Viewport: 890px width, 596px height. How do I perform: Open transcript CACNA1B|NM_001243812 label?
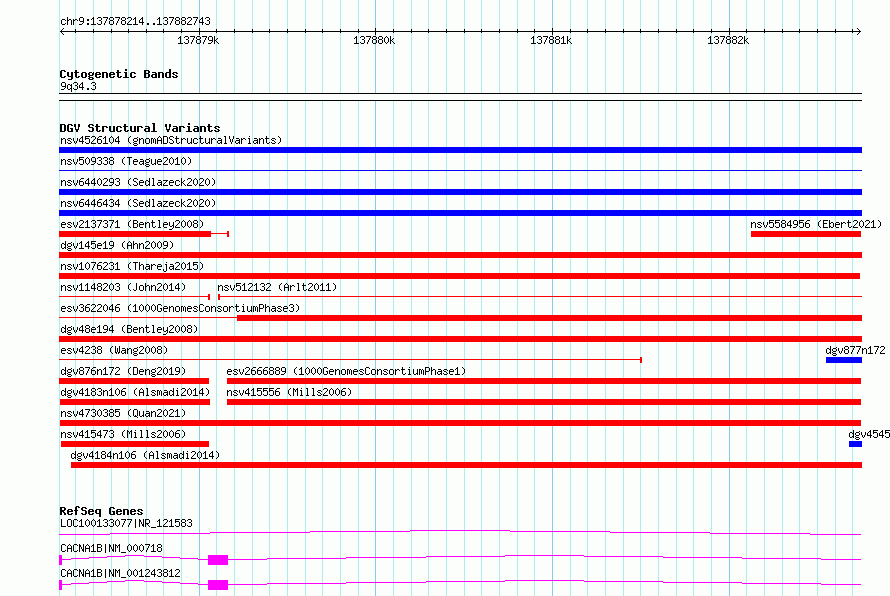click(120, 573)
